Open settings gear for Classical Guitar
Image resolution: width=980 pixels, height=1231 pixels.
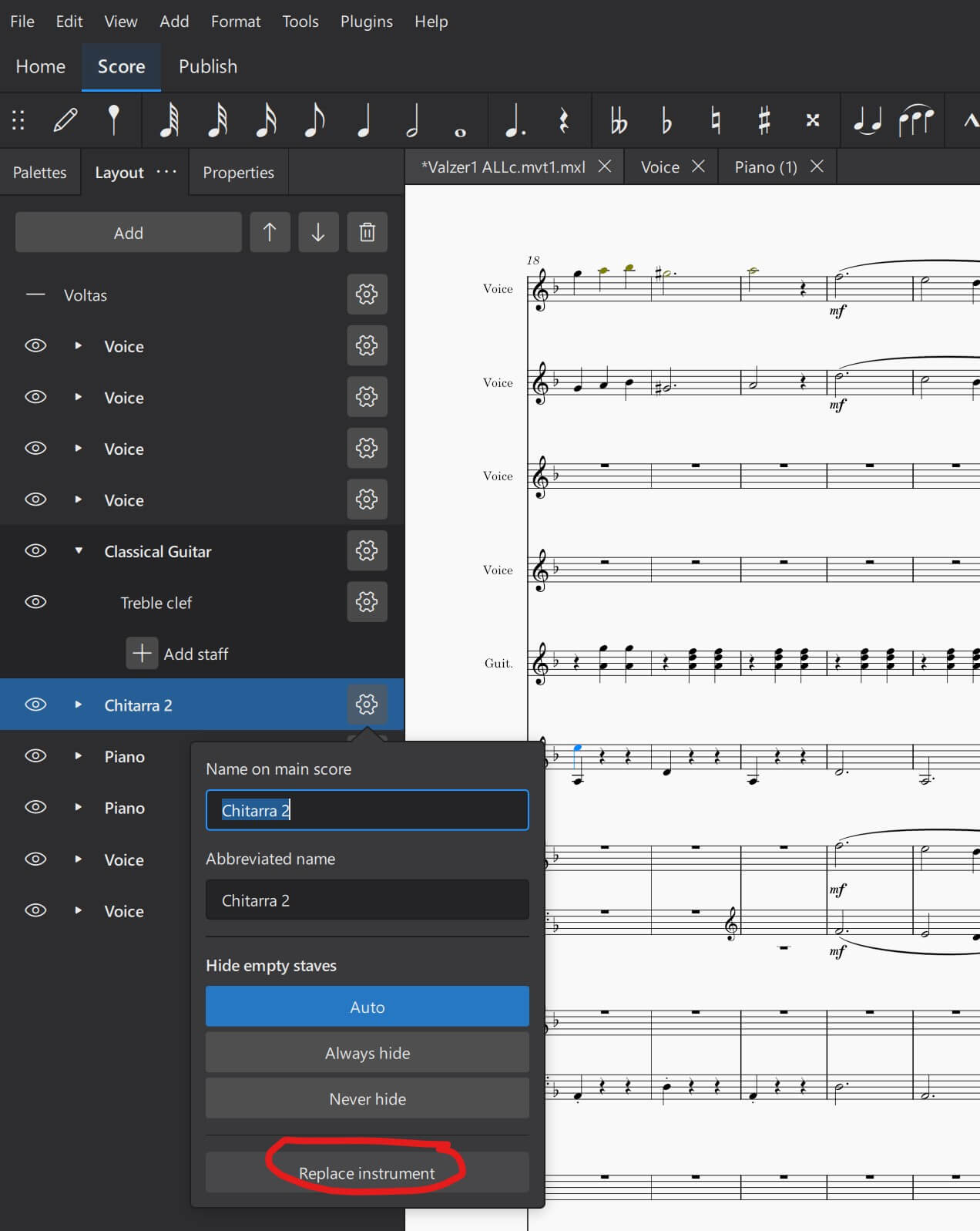coord(367,551)
